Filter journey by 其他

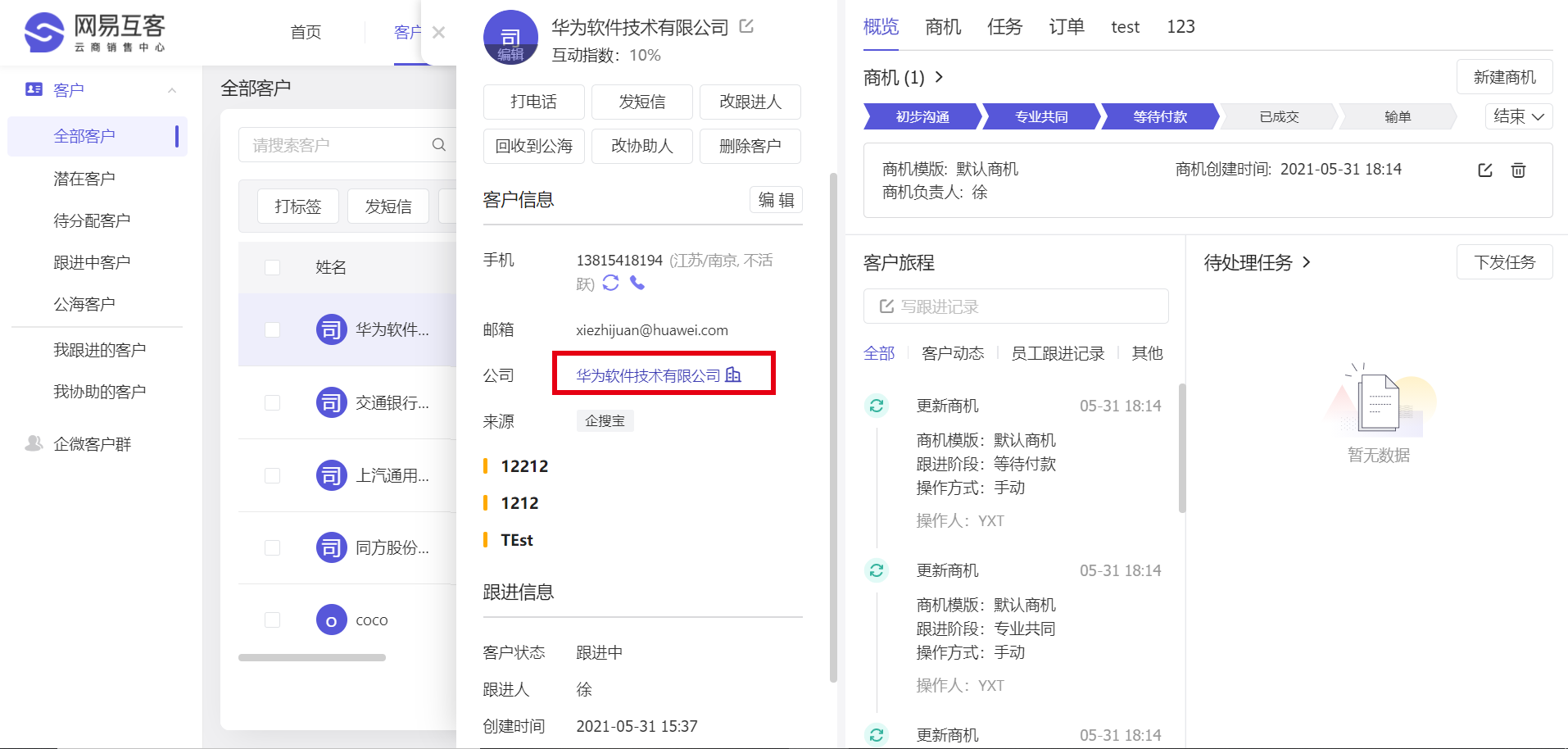click(x=1147, y=353)
